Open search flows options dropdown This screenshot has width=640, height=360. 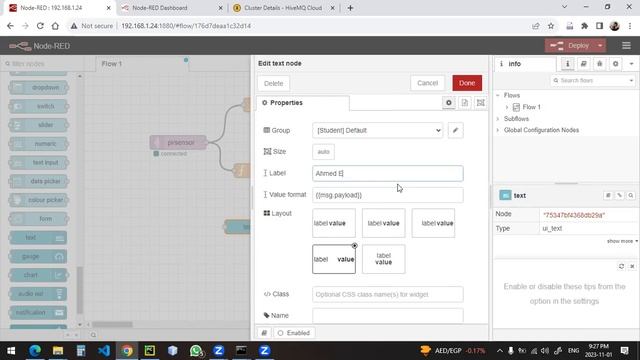click(x=631, y=80)
